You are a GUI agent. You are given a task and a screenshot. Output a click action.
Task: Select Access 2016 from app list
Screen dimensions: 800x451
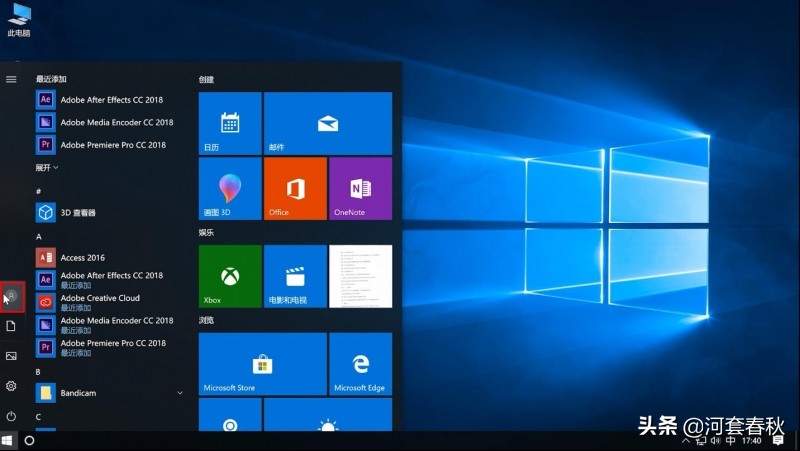click(x=83, y=257)
